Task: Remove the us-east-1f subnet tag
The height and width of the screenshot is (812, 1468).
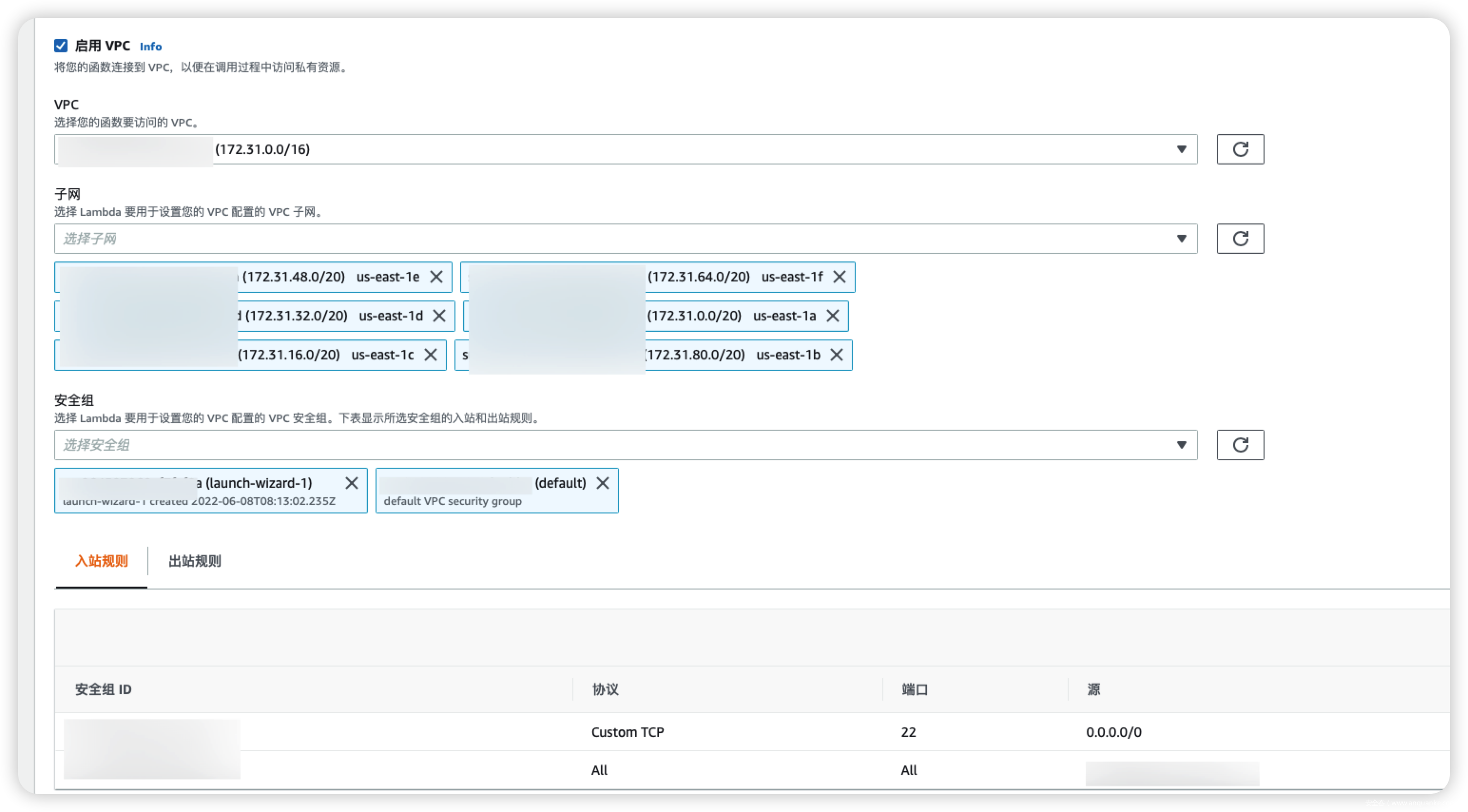Action: tap(839, 277)
